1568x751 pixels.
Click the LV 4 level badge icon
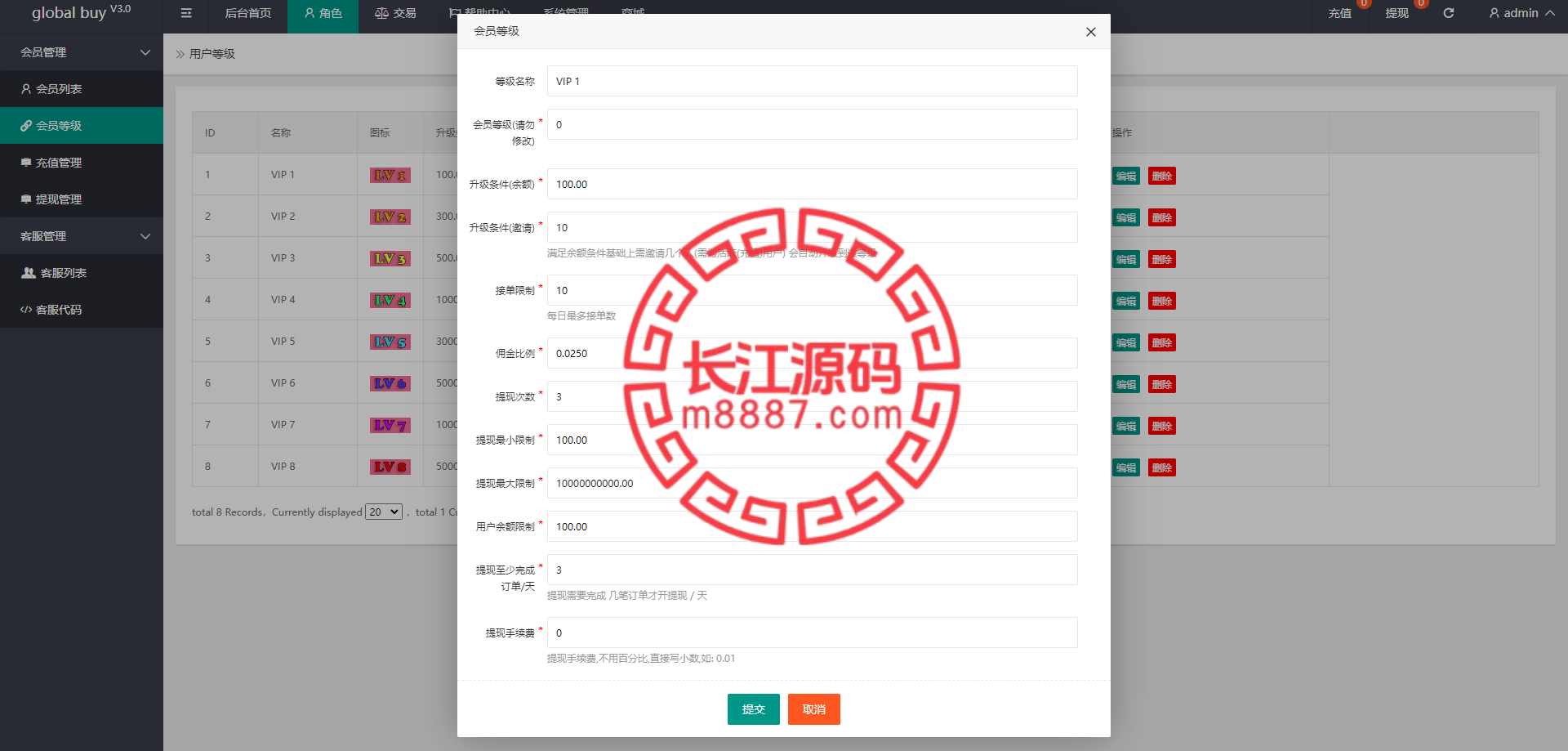pyautogui.click(x=390, y=300)
